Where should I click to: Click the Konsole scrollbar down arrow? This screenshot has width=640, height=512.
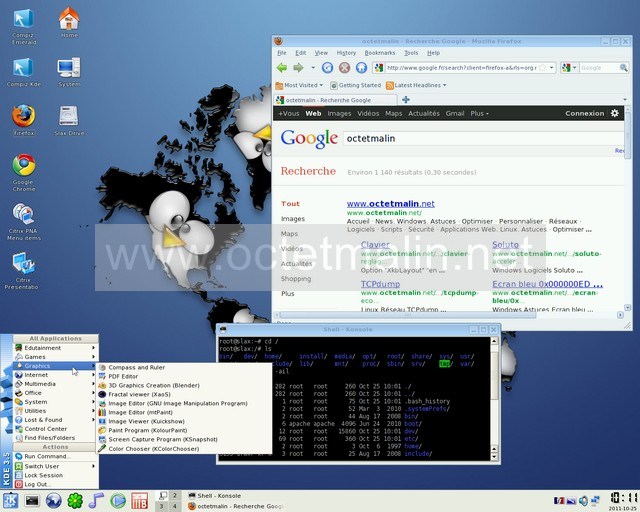pos(494,457)
